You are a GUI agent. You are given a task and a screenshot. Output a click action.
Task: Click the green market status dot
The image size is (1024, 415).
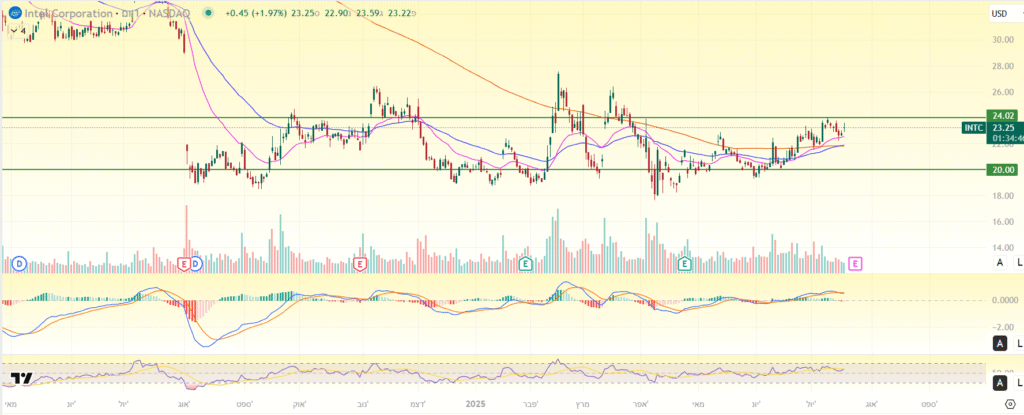point(208,13)
